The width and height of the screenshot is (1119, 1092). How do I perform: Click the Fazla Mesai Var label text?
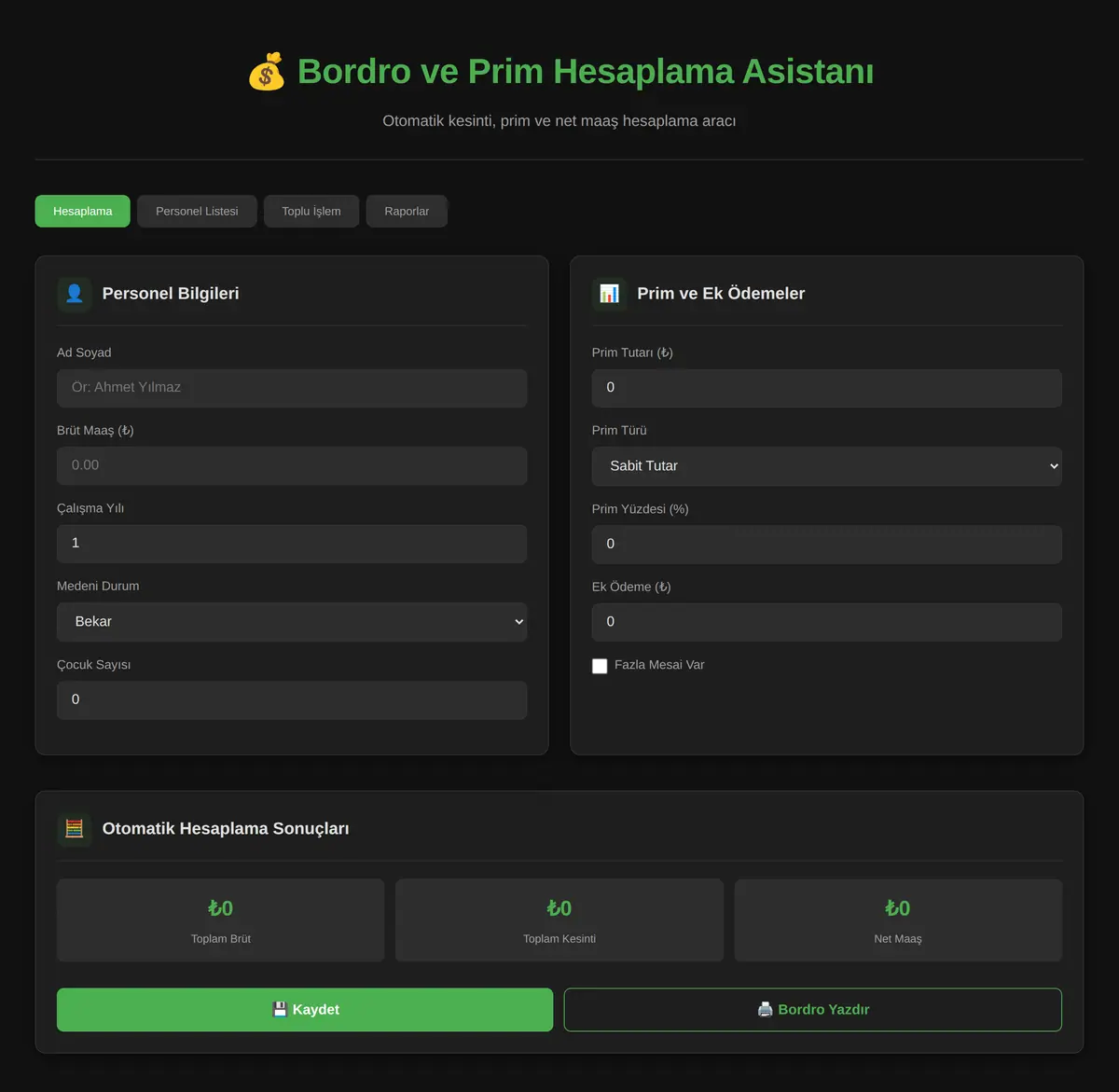coord(659,665)
